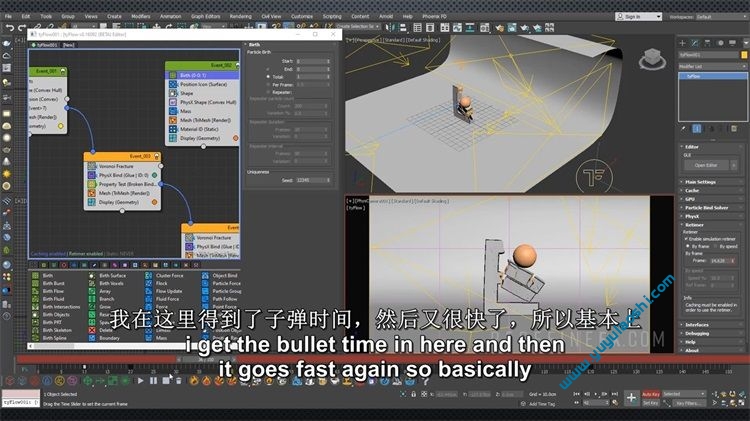Open the Modifier List dropdown
This screenshot has height=421, width=750.
click(x=710, y=66)
